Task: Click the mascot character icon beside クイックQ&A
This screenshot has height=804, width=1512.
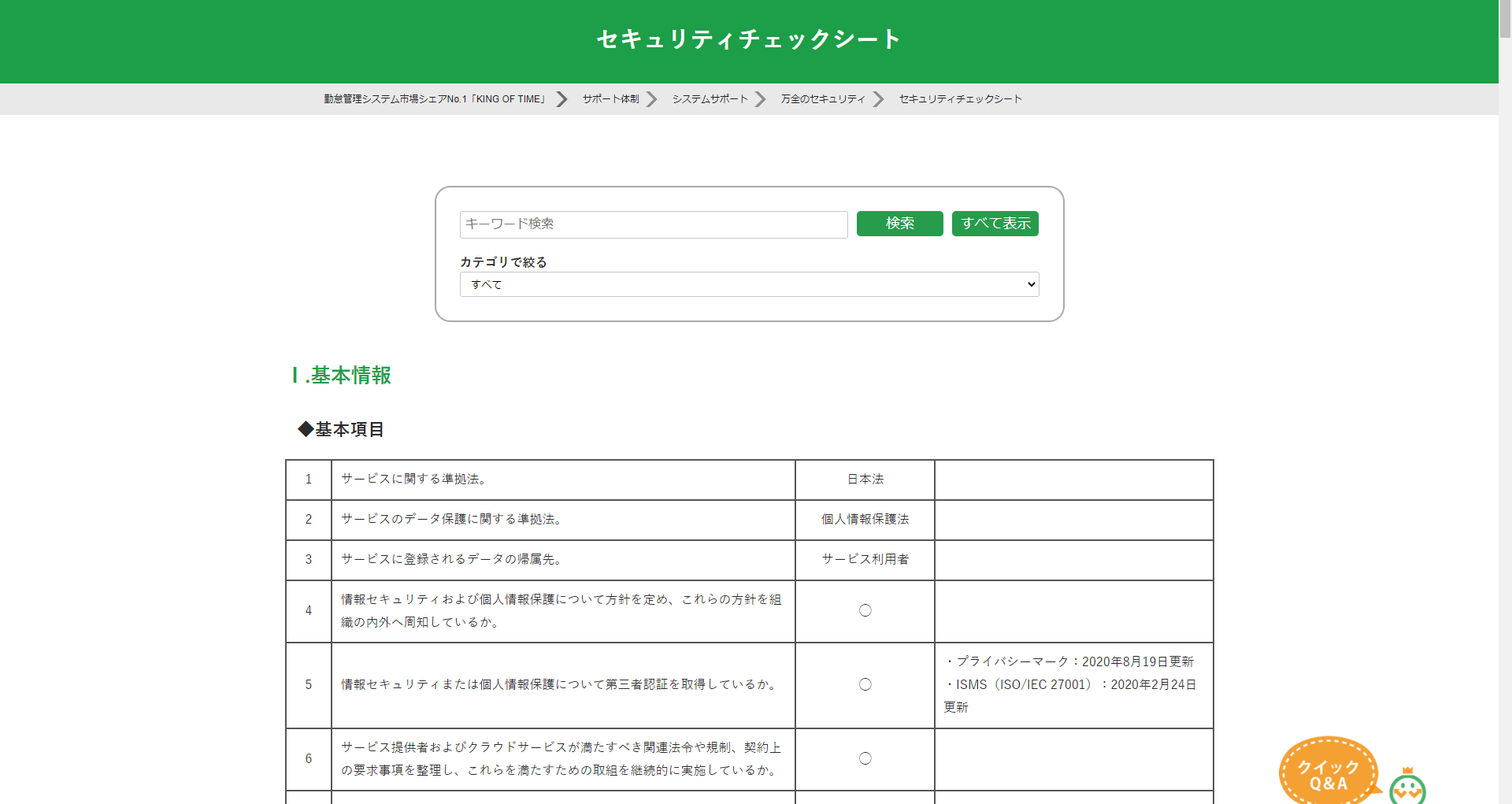Action: tap(1407, 787)
